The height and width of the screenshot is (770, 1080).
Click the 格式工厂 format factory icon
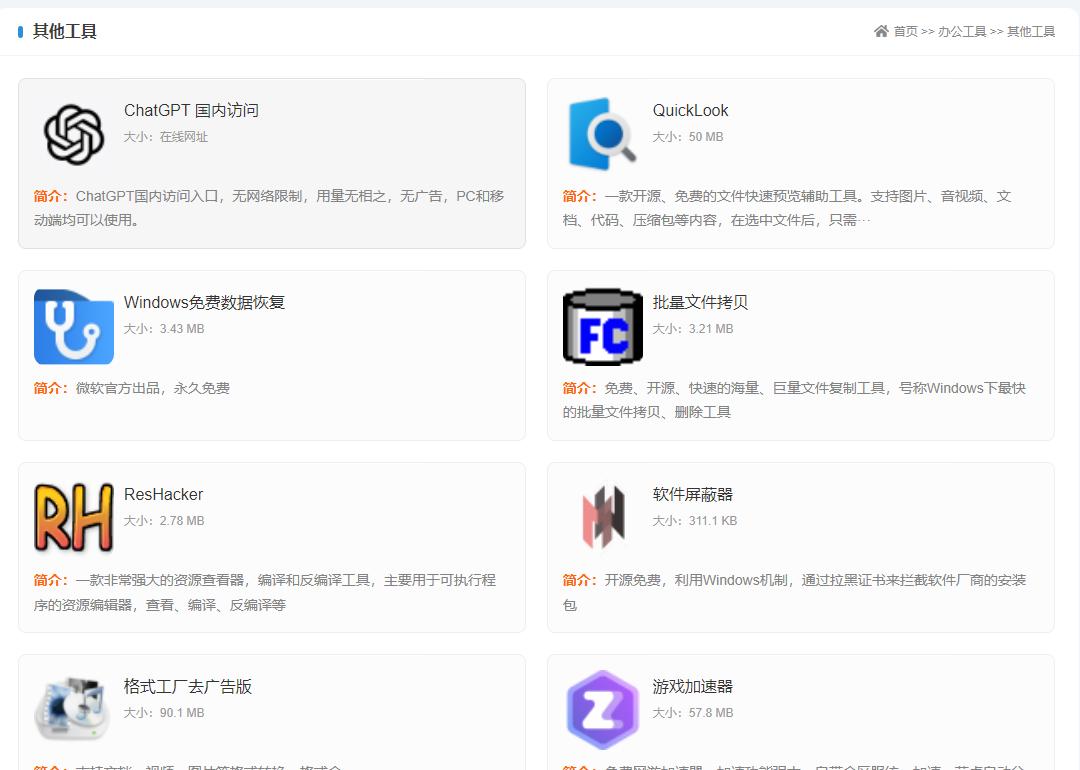[x=72, y=707]
